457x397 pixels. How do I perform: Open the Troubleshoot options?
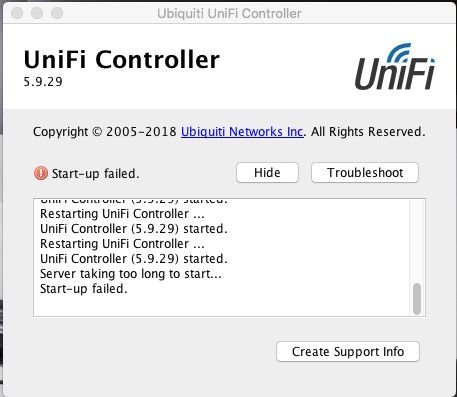(365, 173)
